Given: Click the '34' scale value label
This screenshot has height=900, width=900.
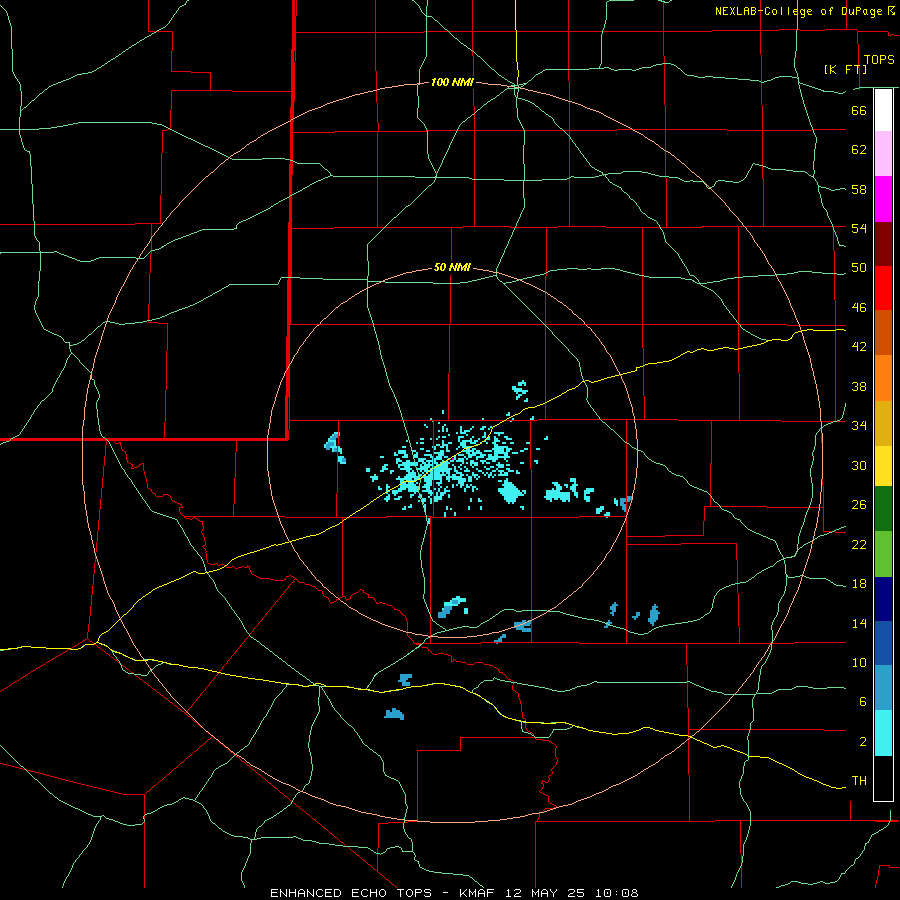Looking at the screenshot, I should click(859, 426).
